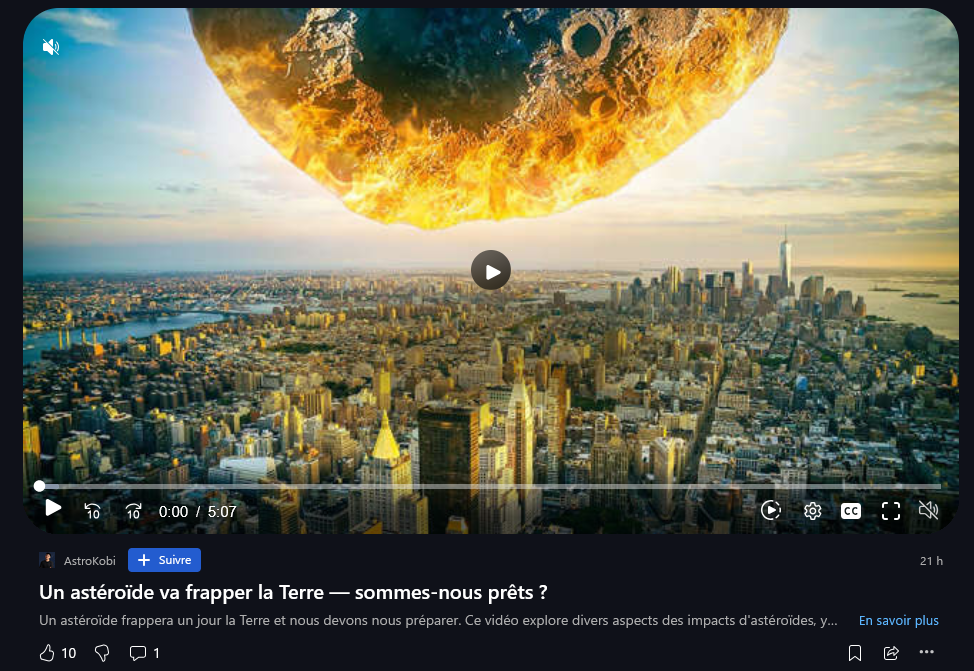Toggle closed captions CC
The width and height of the screenshot is (974, 671).
(851, 511)
